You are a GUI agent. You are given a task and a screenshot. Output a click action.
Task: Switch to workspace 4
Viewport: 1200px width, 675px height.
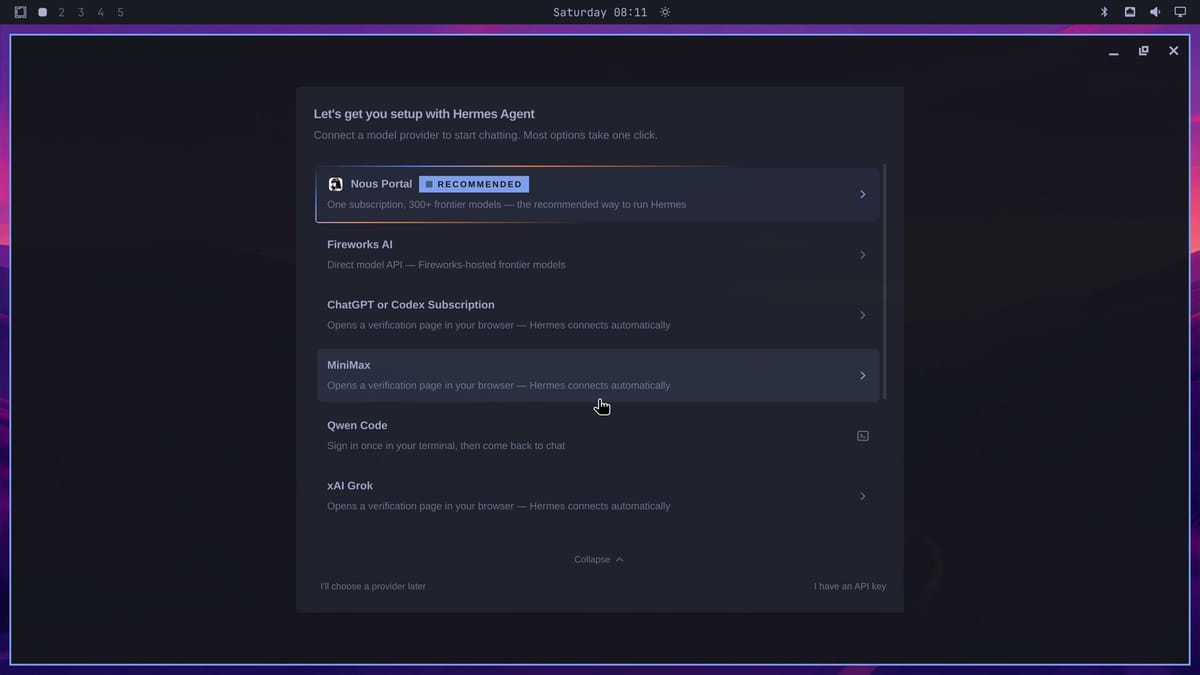pyautogui.click(x=101, y=12)
